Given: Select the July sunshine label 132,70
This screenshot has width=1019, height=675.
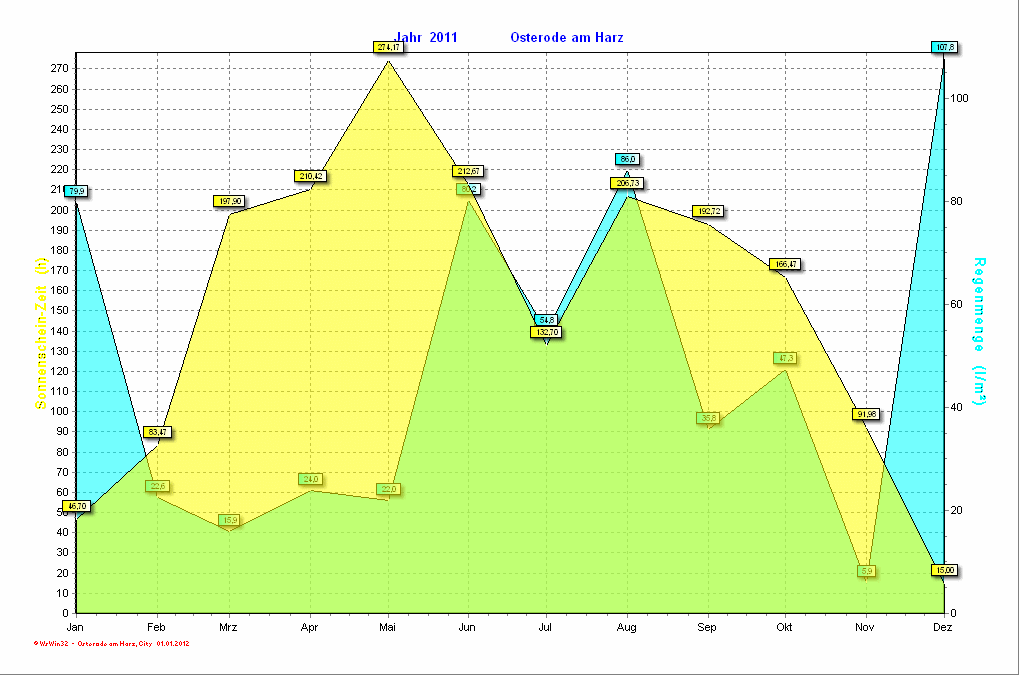Looking at the screenshot, I should pyautogui.click(x=546, y=332).
